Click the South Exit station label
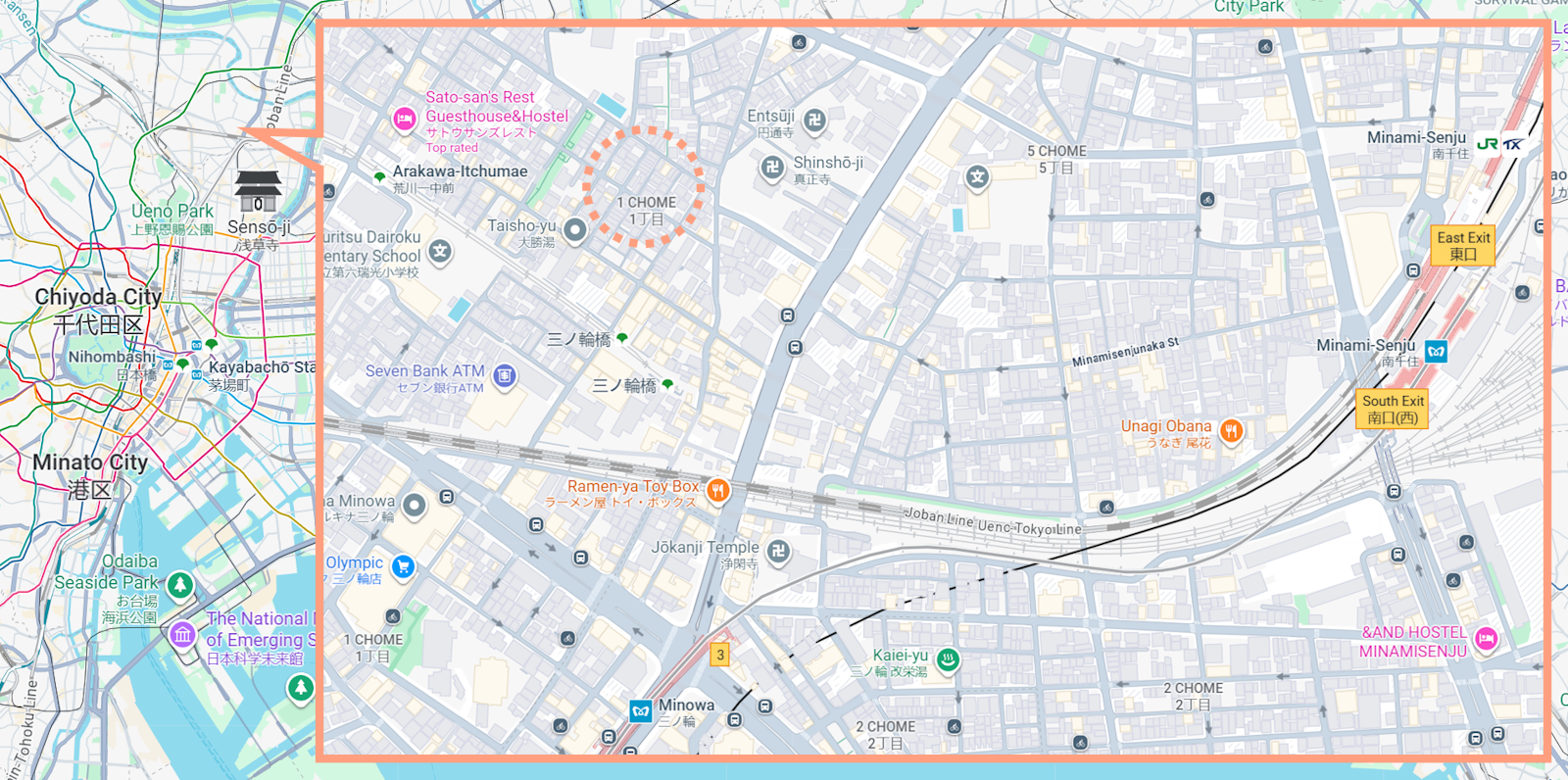Image resolution: width=1568 pixels, height=780 pixels. point(1393,409)
